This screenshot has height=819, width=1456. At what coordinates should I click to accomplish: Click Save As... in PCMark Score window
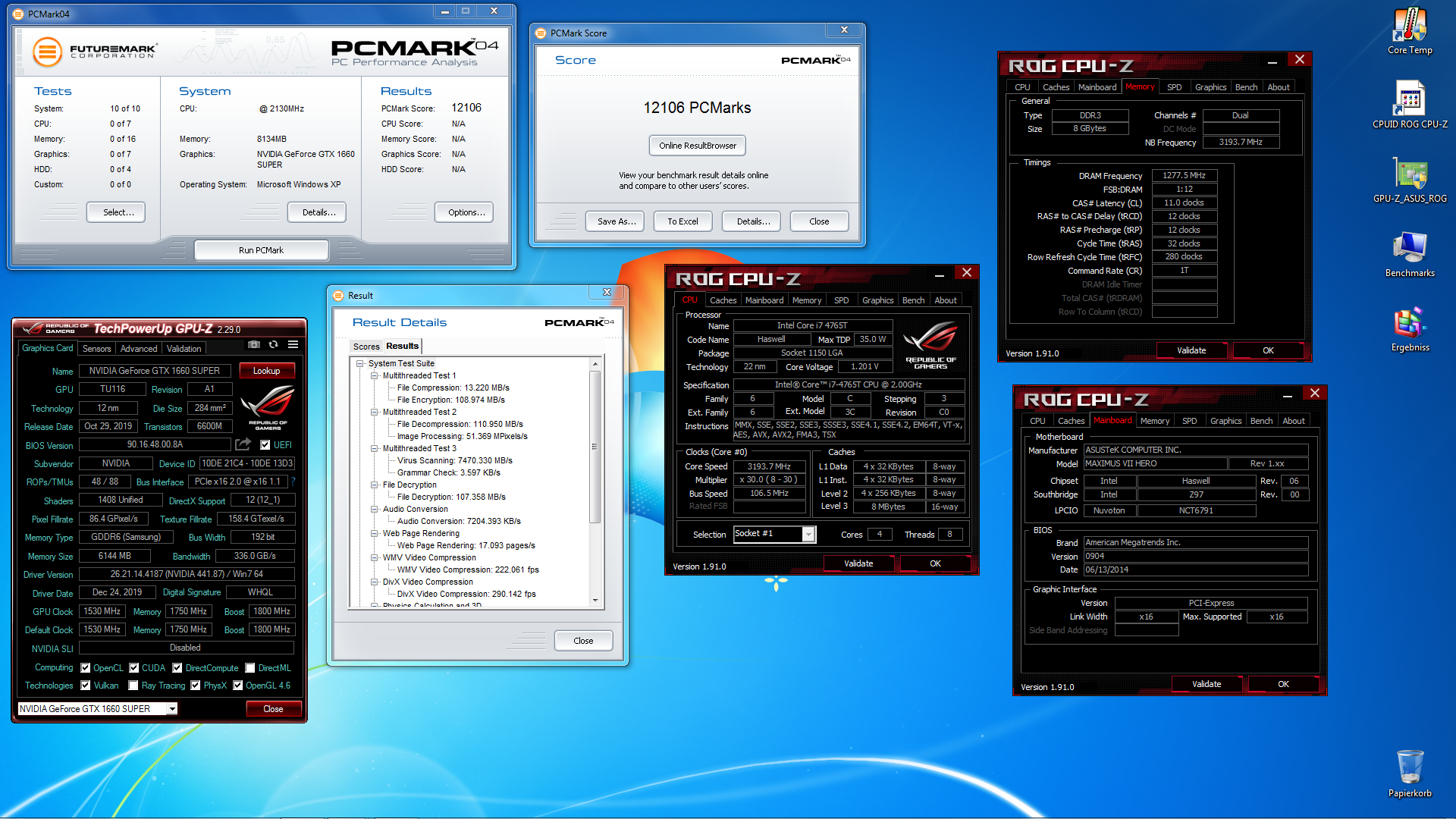tap(616, 221)
